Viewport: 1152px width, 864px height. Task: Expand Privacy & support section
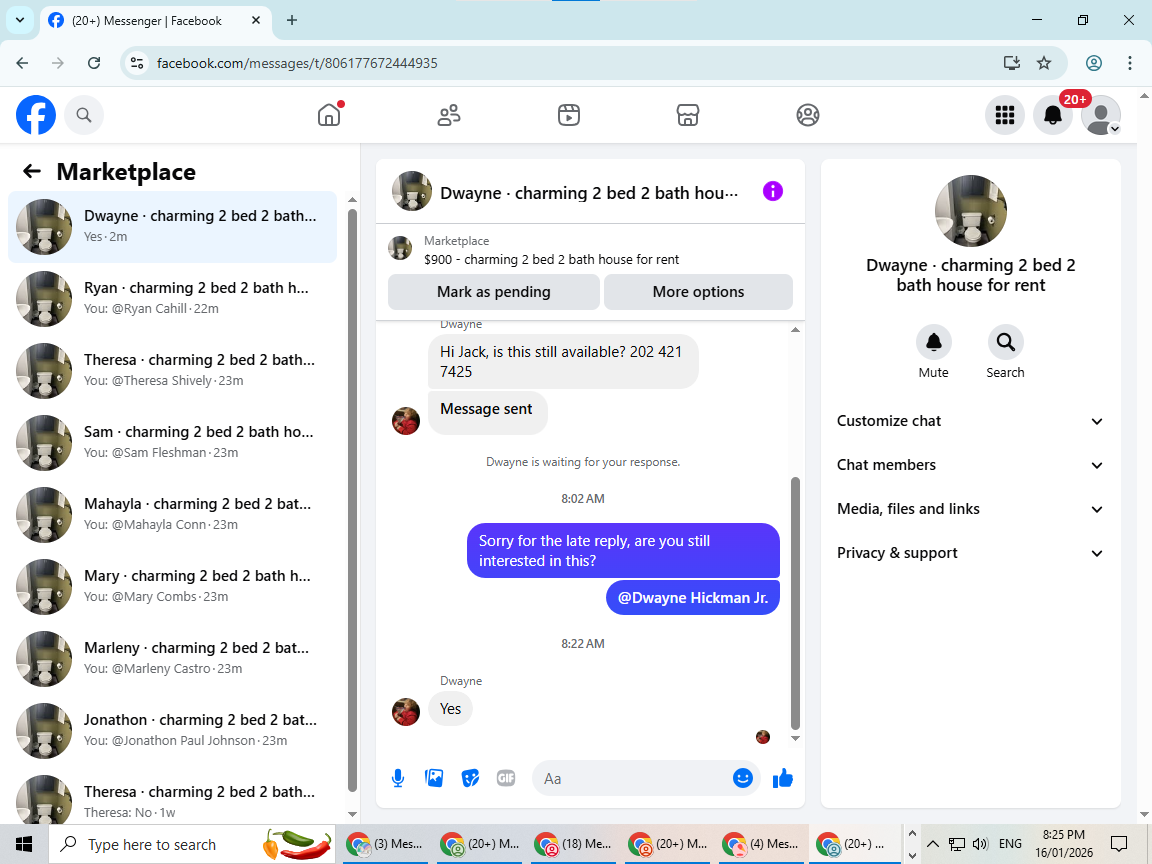click(x=970, y=553)
